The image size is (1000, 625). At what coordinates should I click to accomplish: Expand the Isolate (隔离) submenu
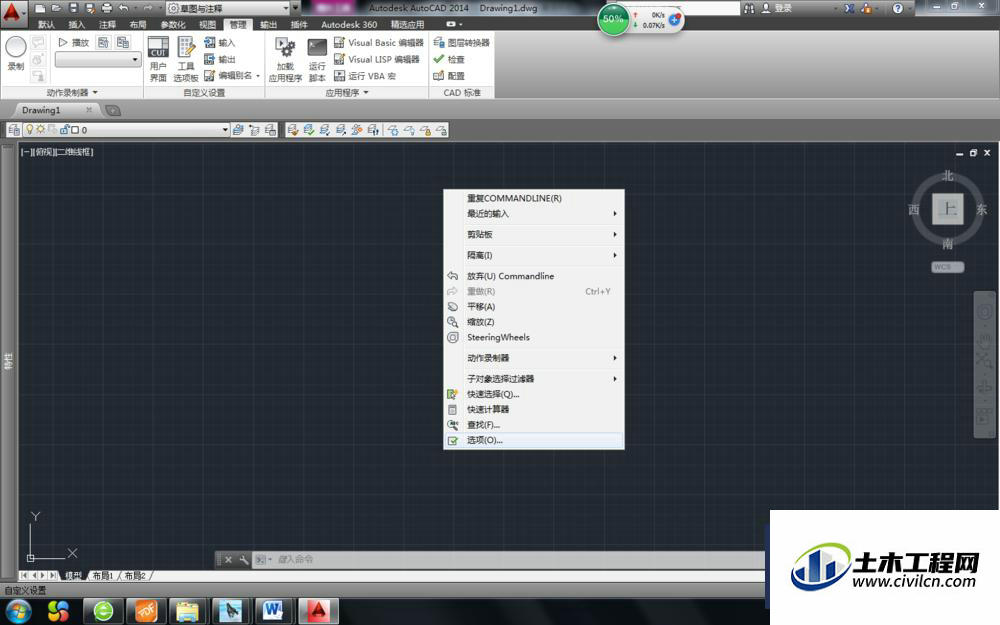pyautogui.click(x=534, y=255)
